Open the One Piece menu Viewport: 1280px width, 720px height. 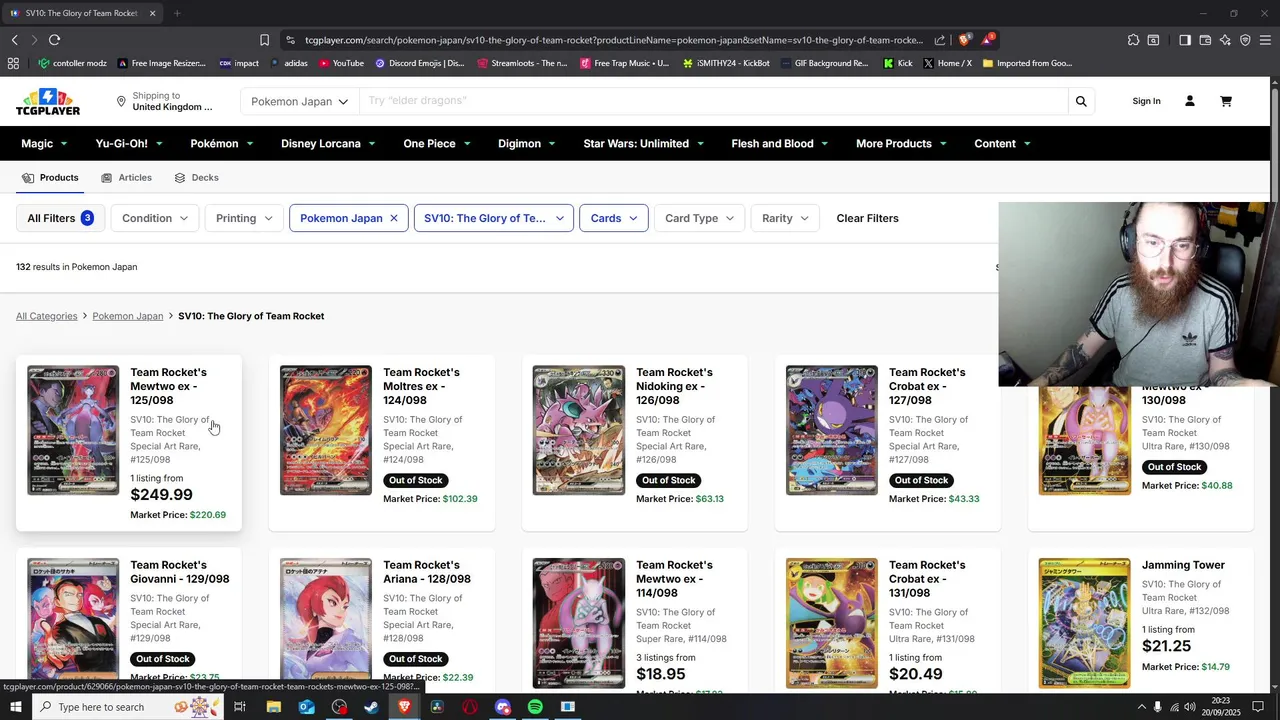pyautogui.click(x=437, y=144)
